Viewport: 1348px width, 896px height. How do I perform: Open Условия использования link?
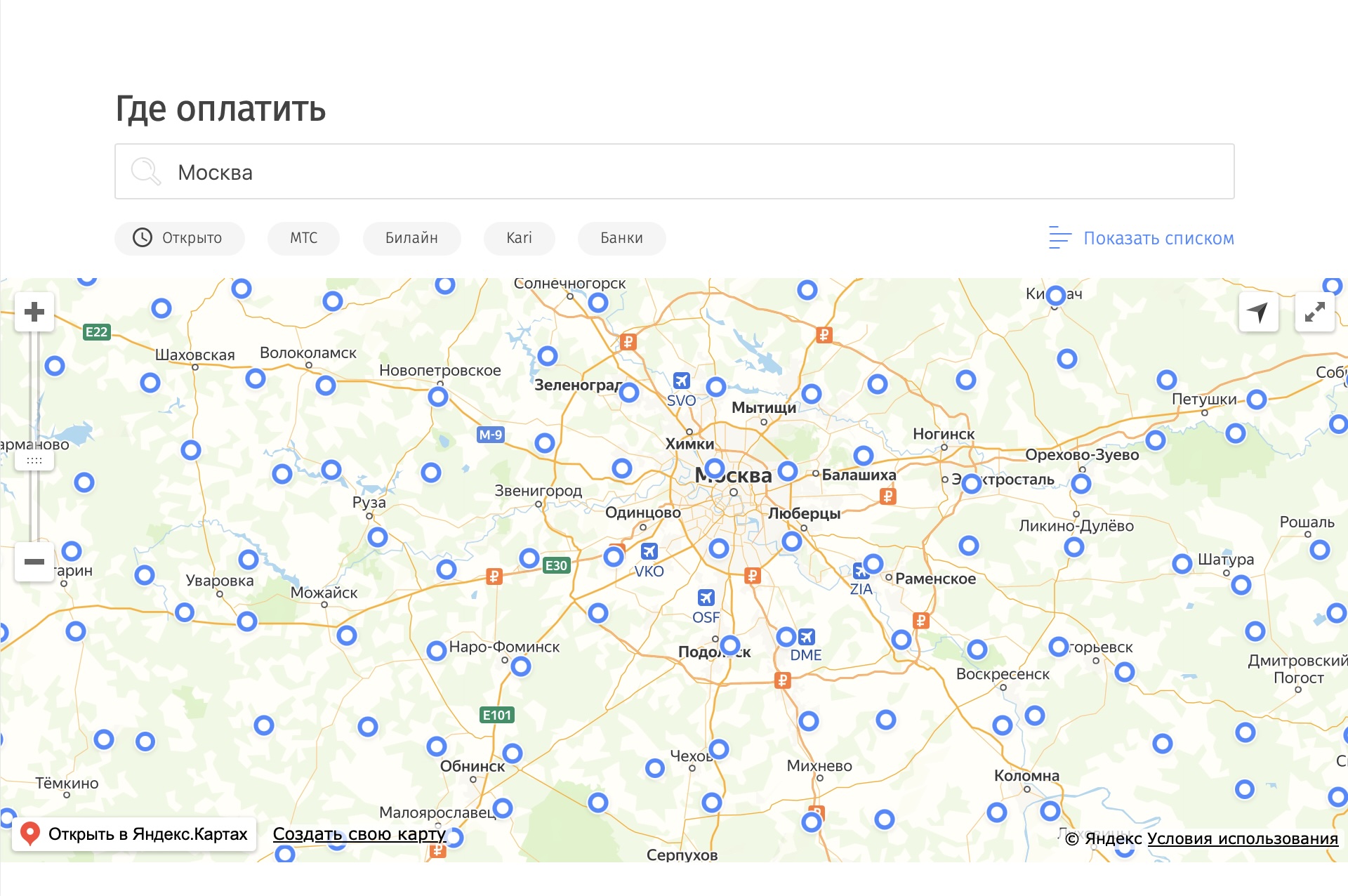(1242, 838)
